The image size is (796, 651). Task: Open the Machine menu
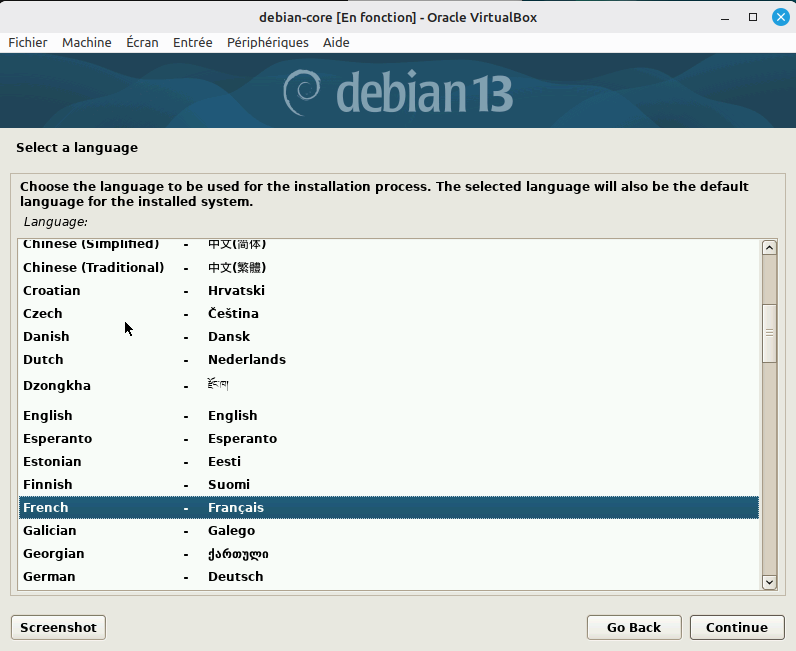click(86, 42)
